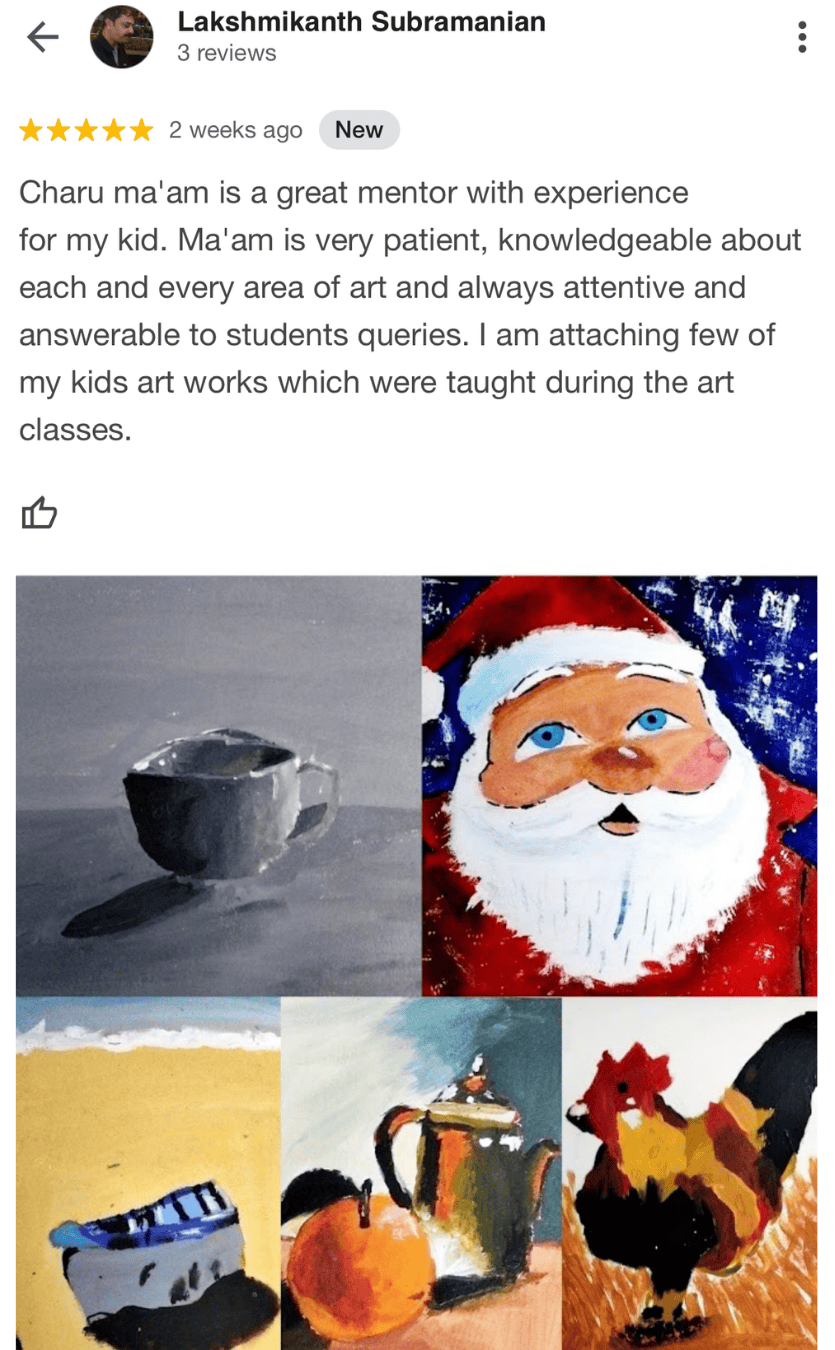This screenshot has width=835, height=1350.
Task: Open the three-dot more options menu
Action: pyautogui.click(x=801, y=38)
